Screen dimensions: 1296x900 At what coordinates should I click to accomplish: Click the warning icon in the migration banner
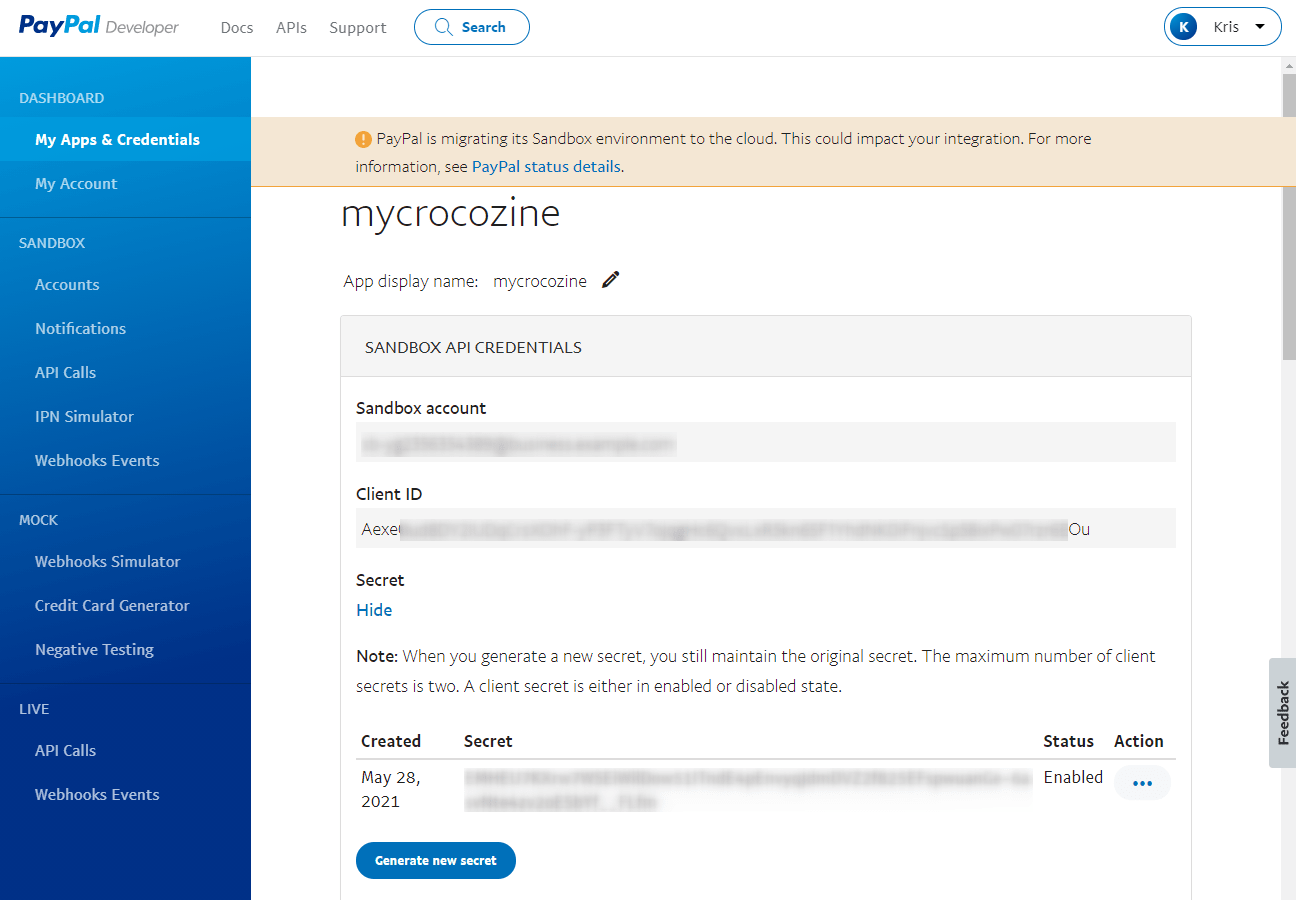(364, 138)
